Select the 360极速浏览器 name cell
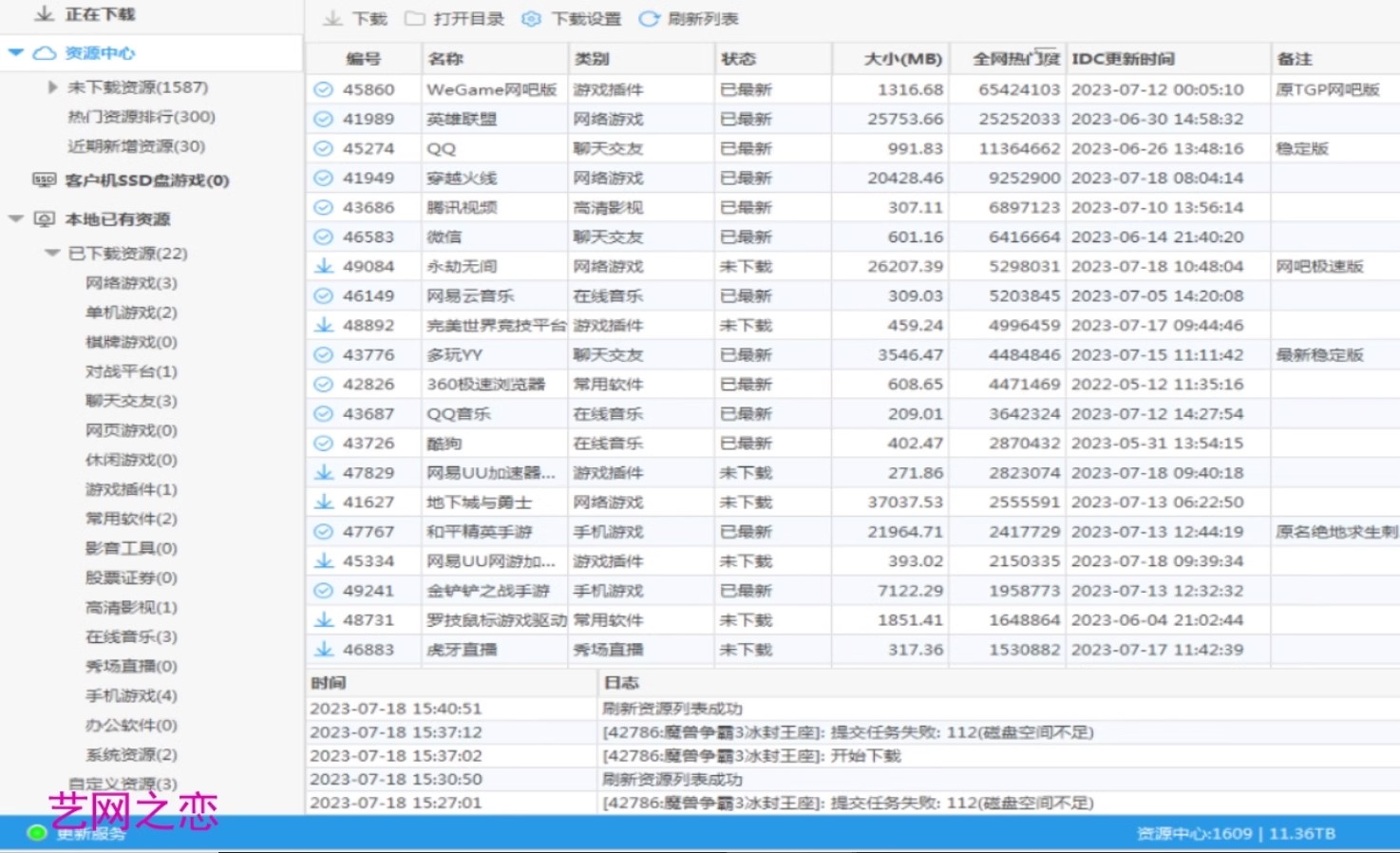The image size is (1400, 853). click(x=495, y=384)
